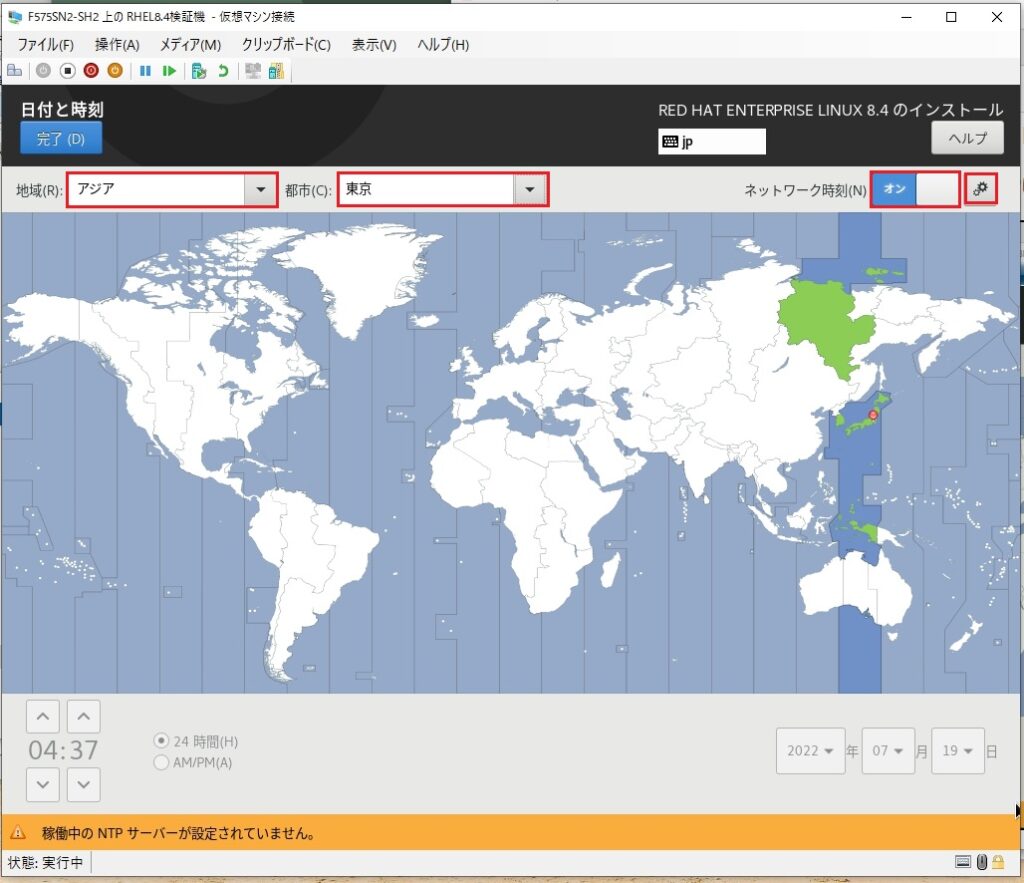Increase the hour with up arrow

pos(43,716)
